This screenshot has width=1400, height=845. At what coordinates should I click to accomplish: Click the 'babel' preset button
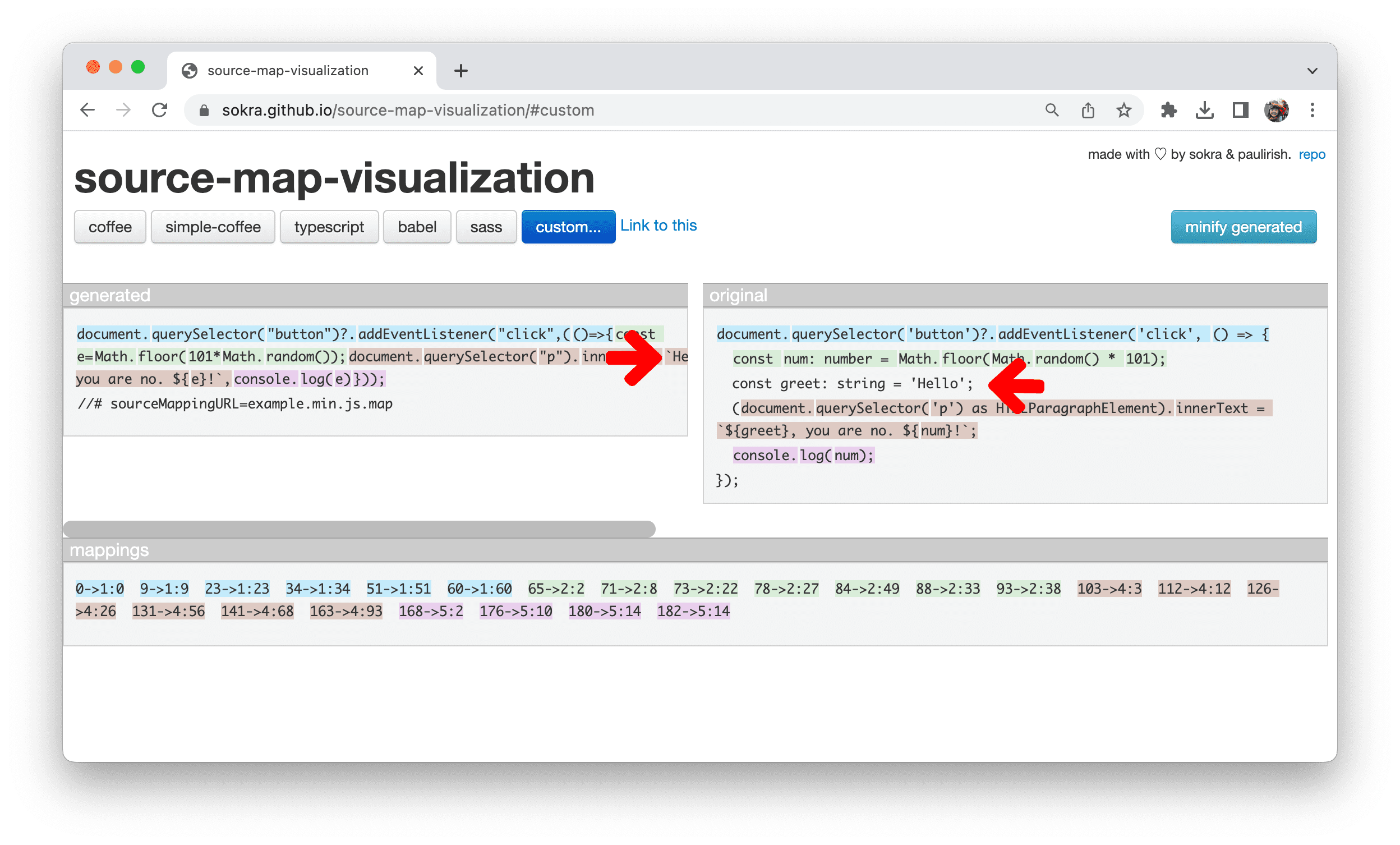click(x=417, y=226)
